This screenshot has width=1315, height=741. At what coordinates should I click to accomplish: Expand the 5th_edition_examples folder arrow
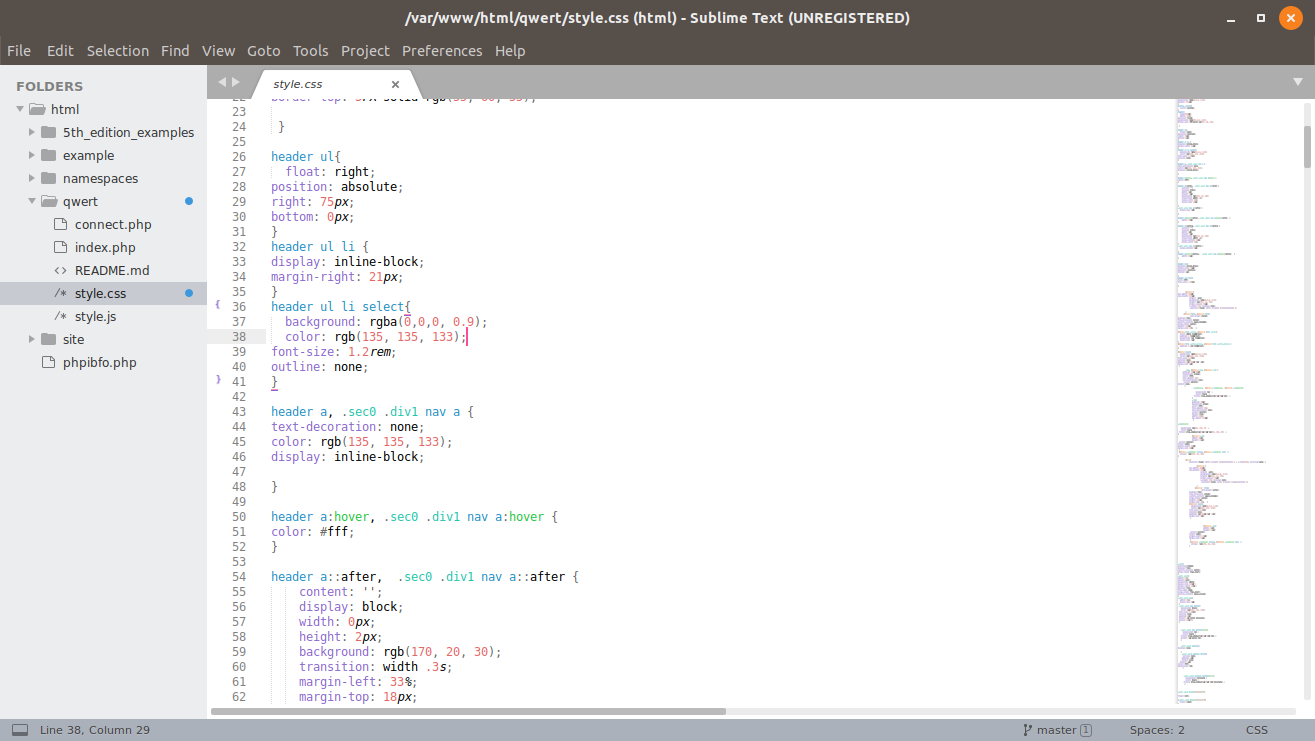(x=32, y=132)
